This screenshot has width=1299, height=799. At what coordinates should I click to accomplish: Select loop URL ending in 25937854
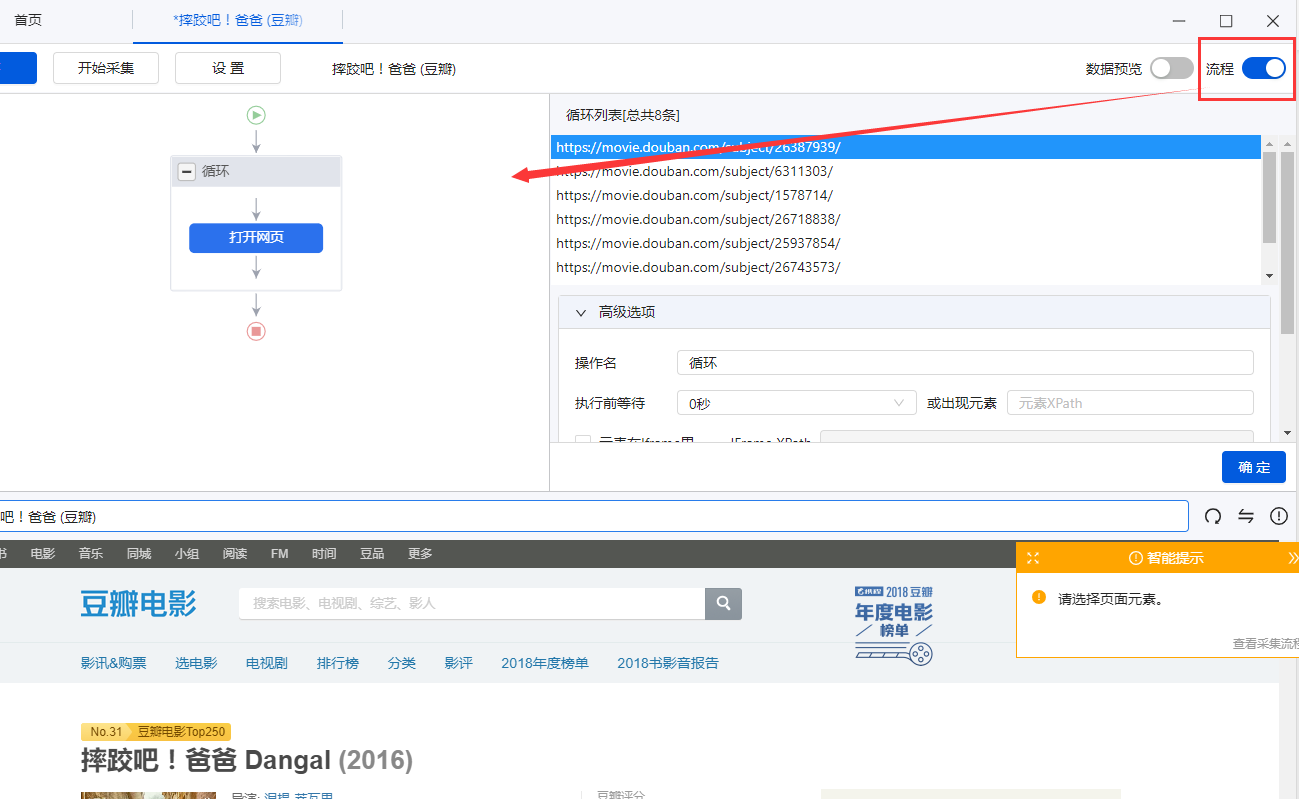tap(905, 243)
